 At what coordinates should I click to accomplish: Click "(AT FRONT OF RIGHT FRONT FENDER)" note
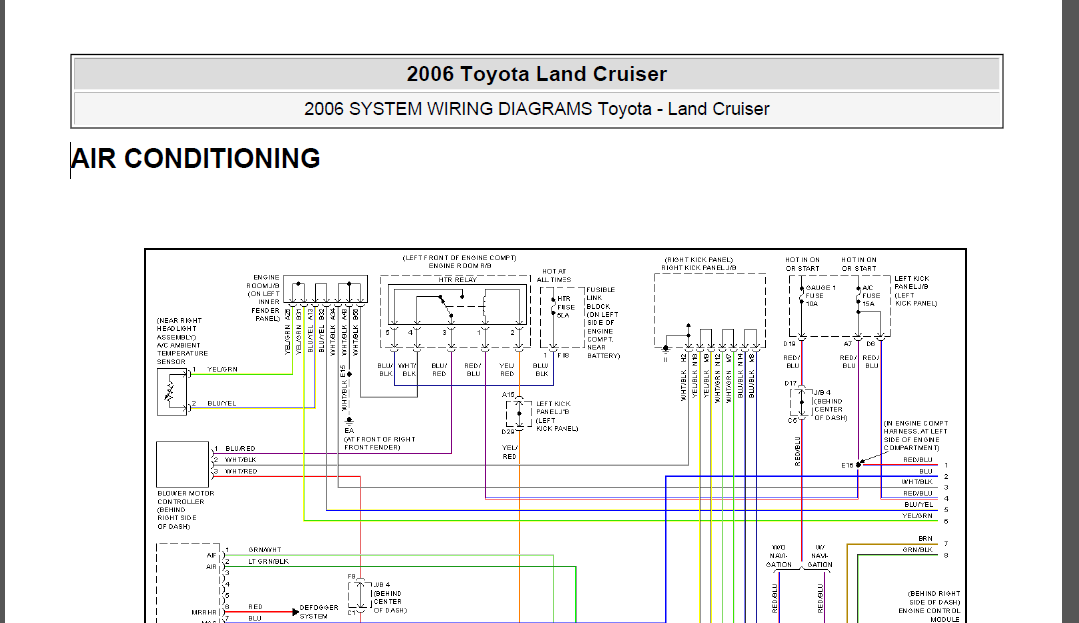click(x=379, y=443)
